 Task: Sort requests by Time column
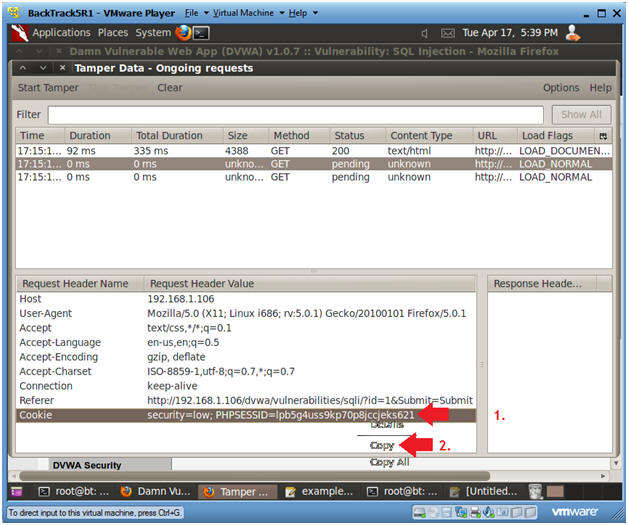click(40, 136)
